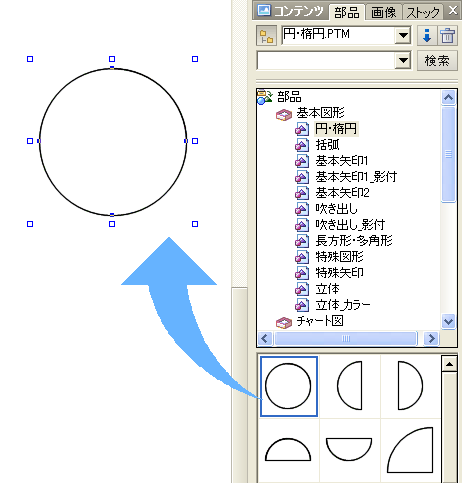
Task: Click the 検索 button
Action: 437,61
